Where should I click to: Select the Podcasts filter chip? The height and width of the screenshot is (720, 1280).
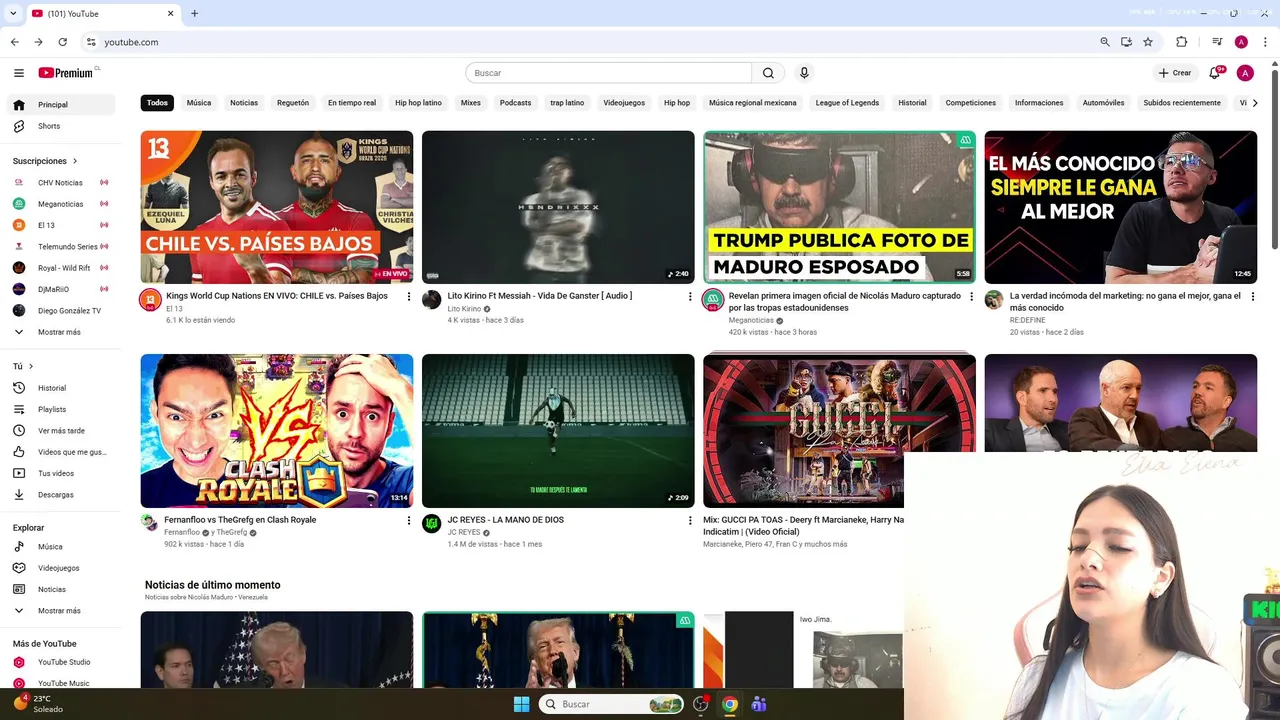click(516, 103)
